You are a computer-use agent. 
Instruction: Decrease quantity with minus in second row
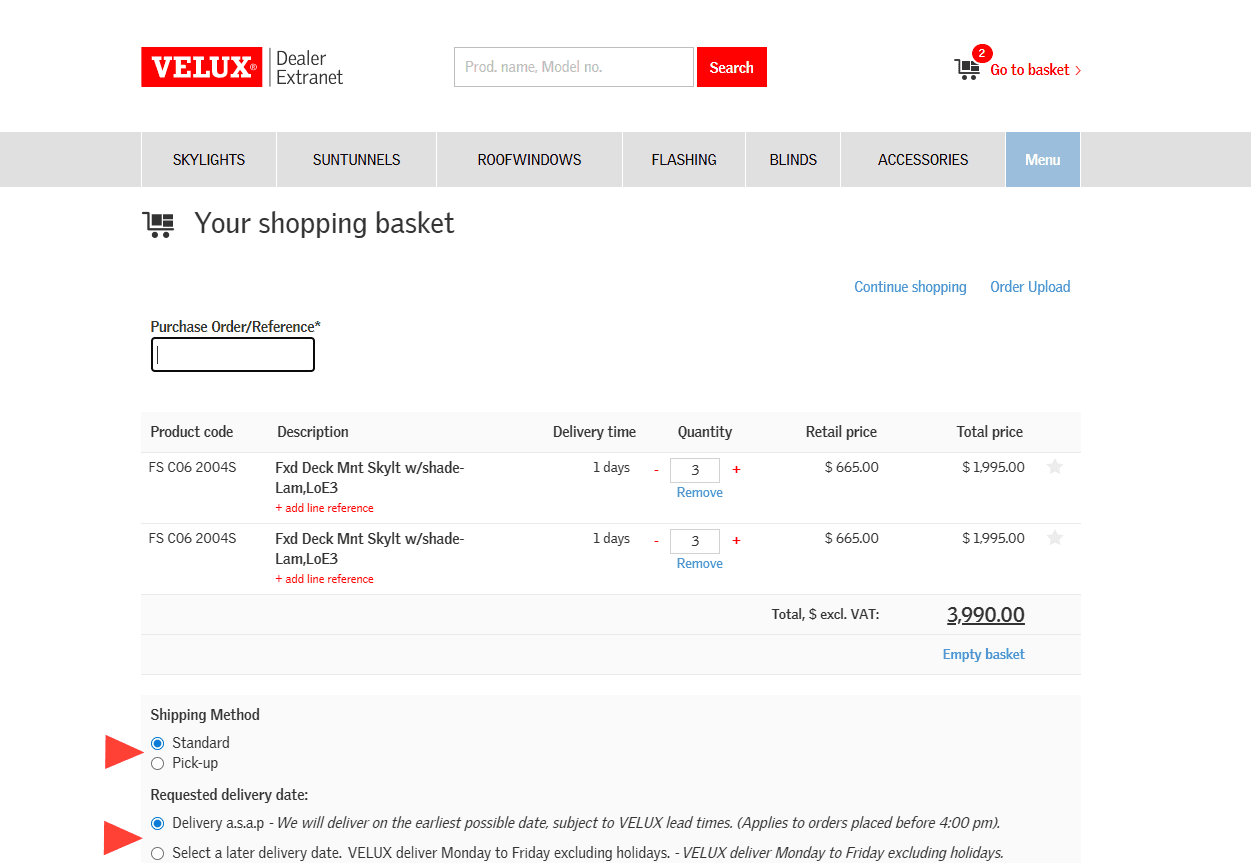pyautogui.click(x=657, y=541)
